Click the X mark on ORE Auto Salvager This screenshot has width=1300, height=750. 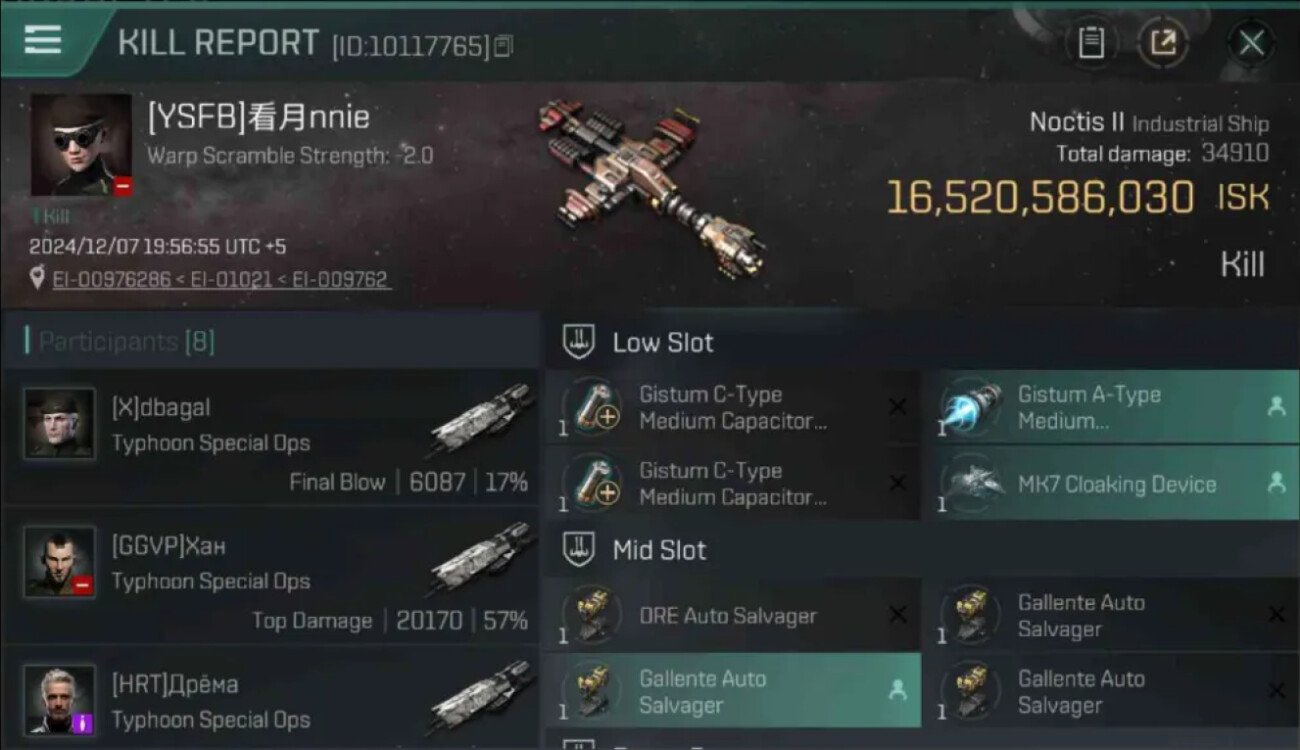[897, 614]
